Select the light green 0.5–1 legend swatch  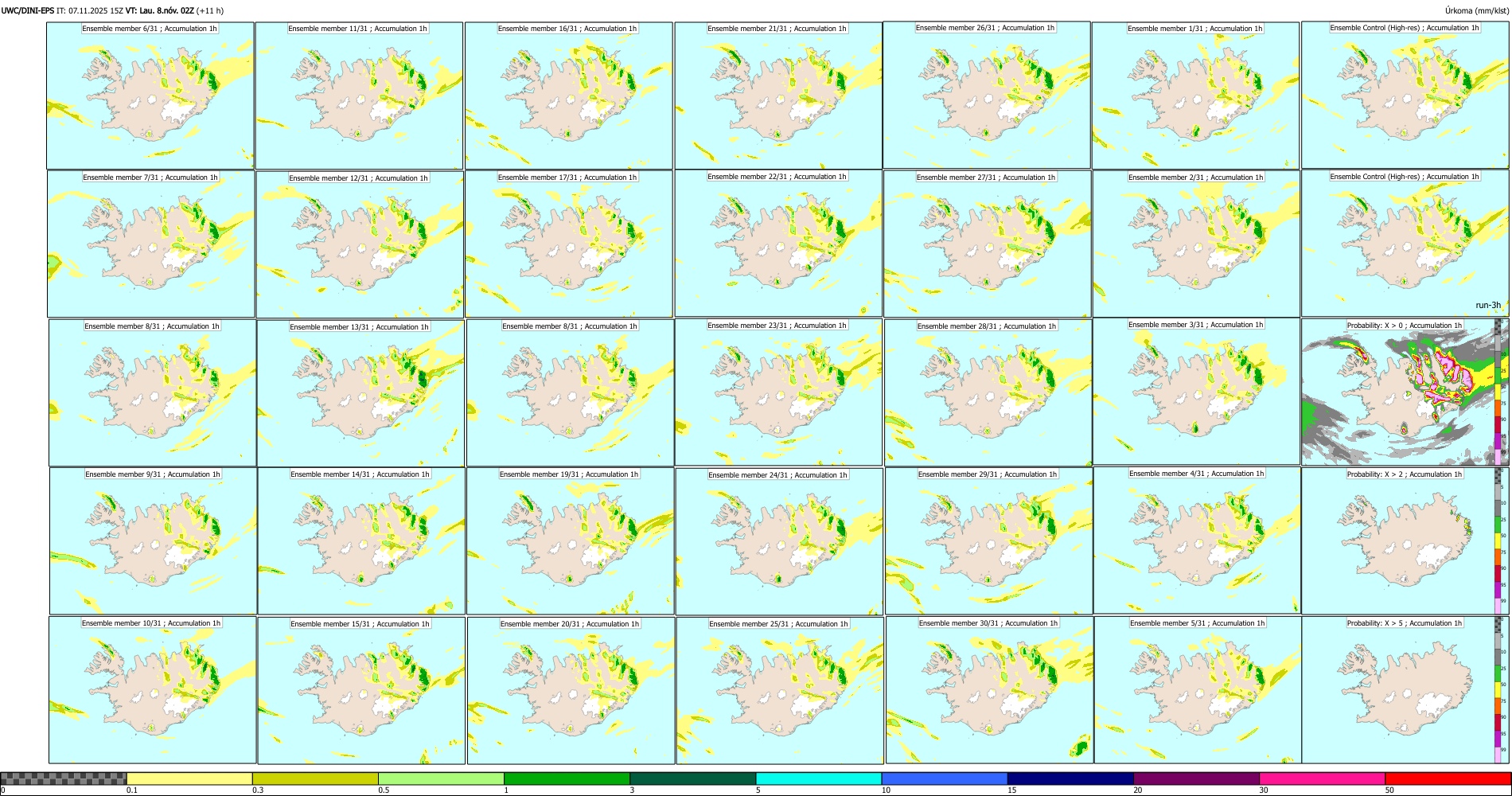point(441,778)
